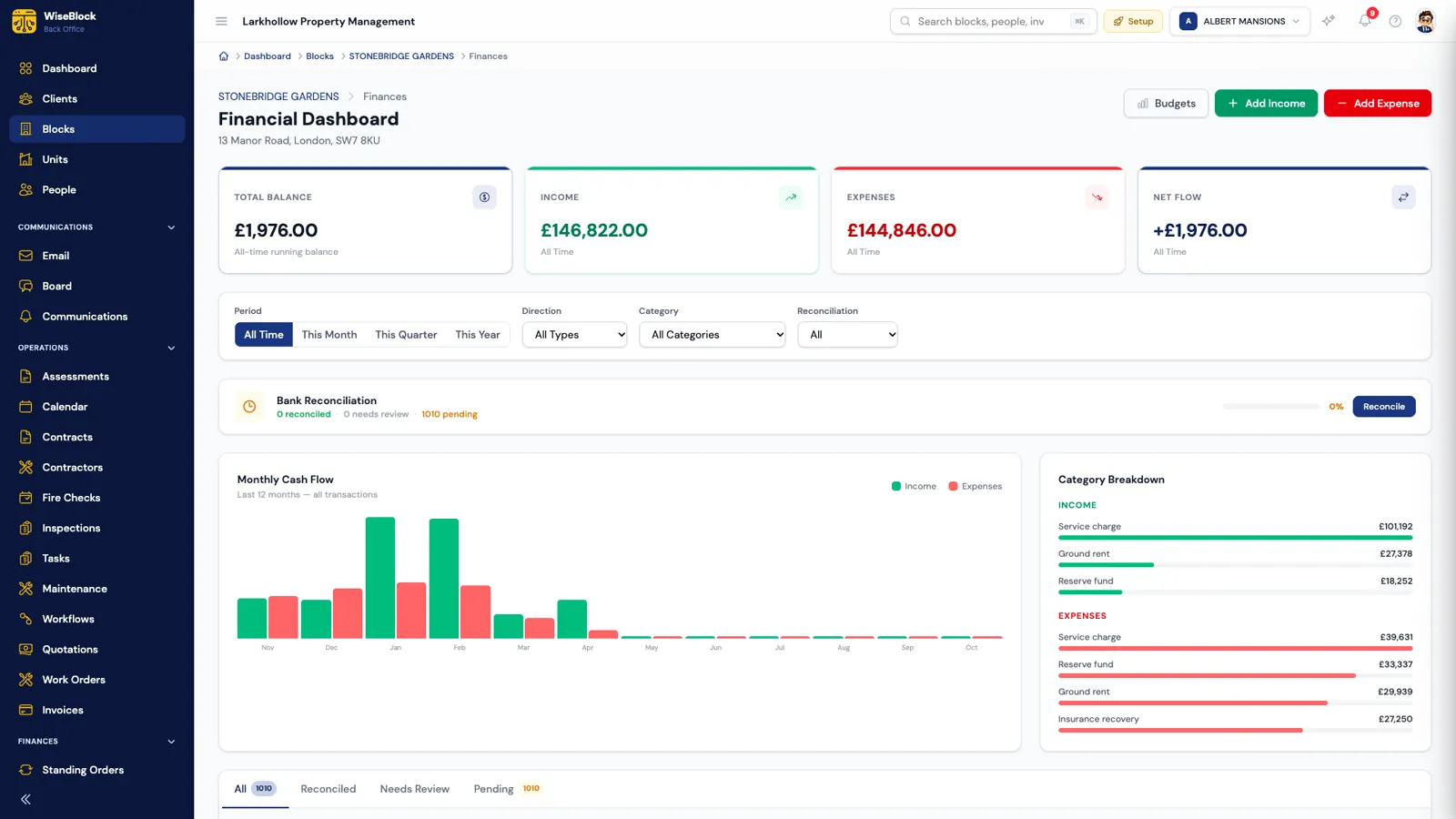Viewport: 1456px width, 819px height.
Task: Click the tall January income bar
Action: [x=380, y=577]
